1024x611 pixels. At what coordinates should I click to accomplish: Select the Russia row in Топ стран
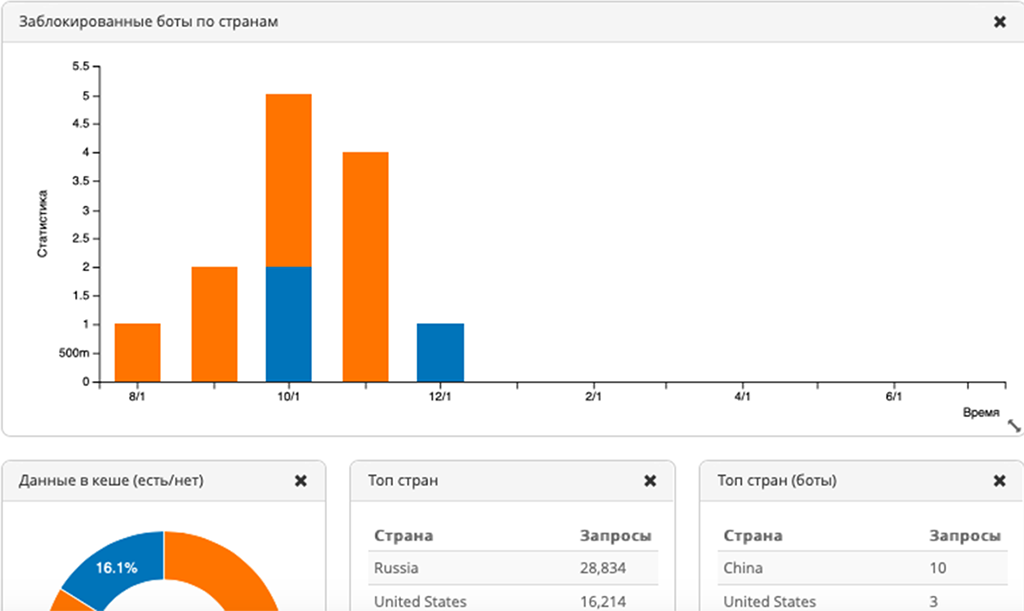[513, 568]
